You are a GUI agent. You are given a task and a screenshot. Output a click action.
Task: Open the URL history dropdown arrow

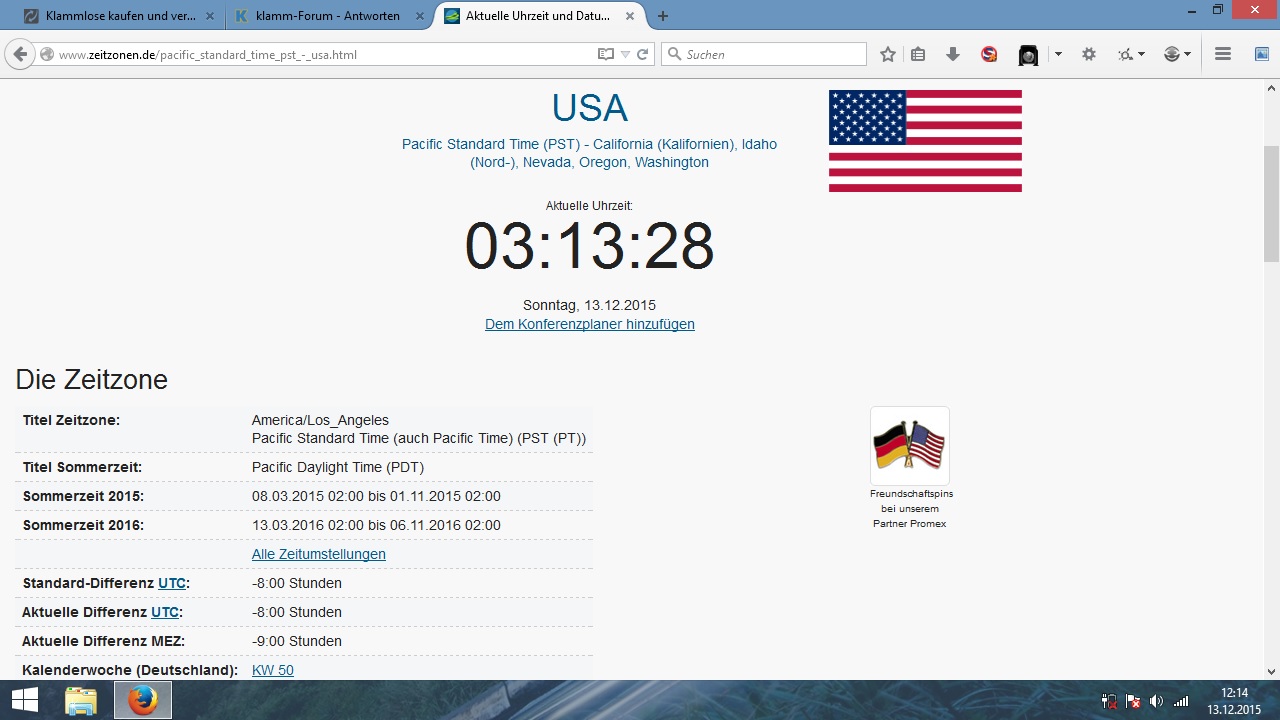coord(625,55)
